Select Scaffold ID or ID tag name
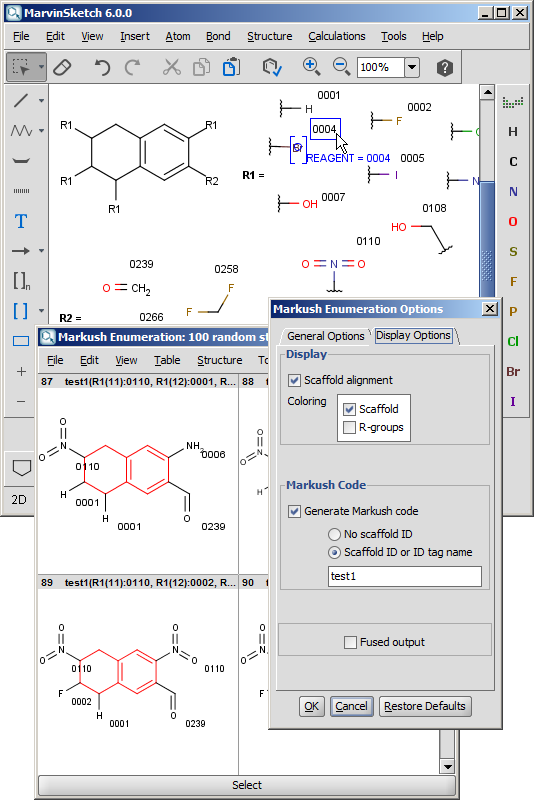 334,552
